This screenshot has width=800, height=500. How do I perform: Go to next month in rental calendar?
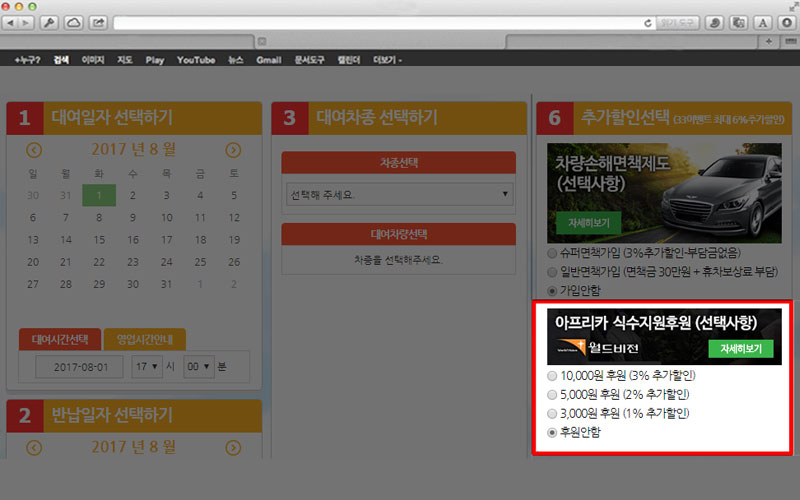pos(233,150)
